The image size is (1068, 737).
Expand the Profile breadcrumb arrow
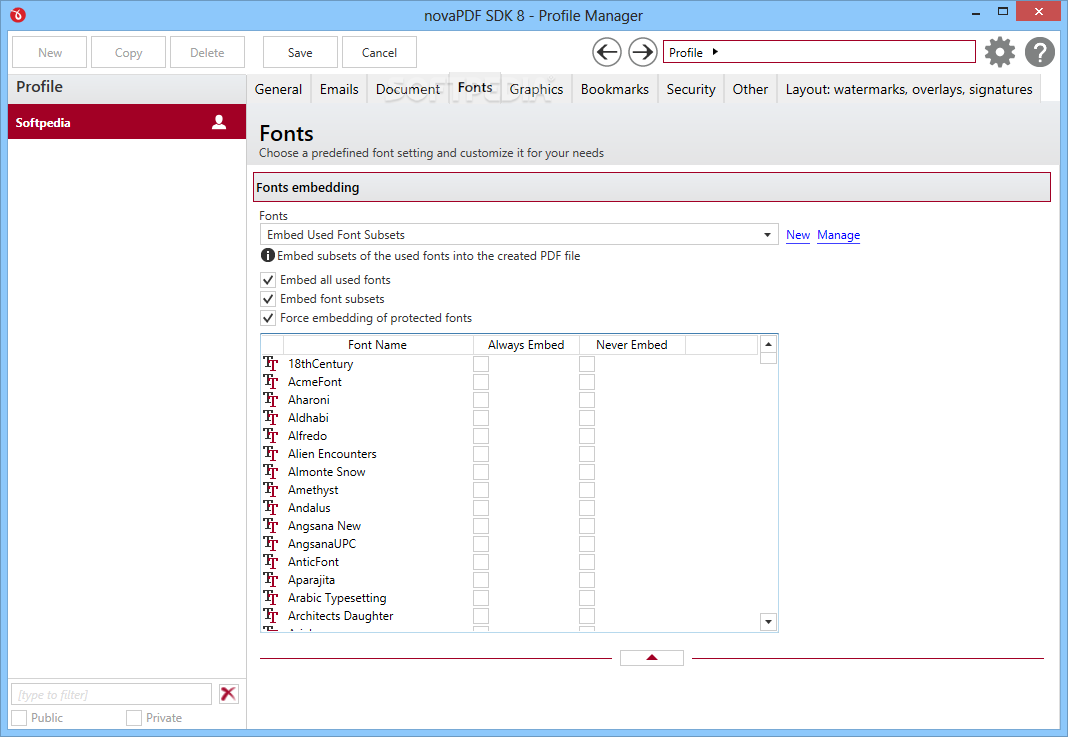(715, 52)
